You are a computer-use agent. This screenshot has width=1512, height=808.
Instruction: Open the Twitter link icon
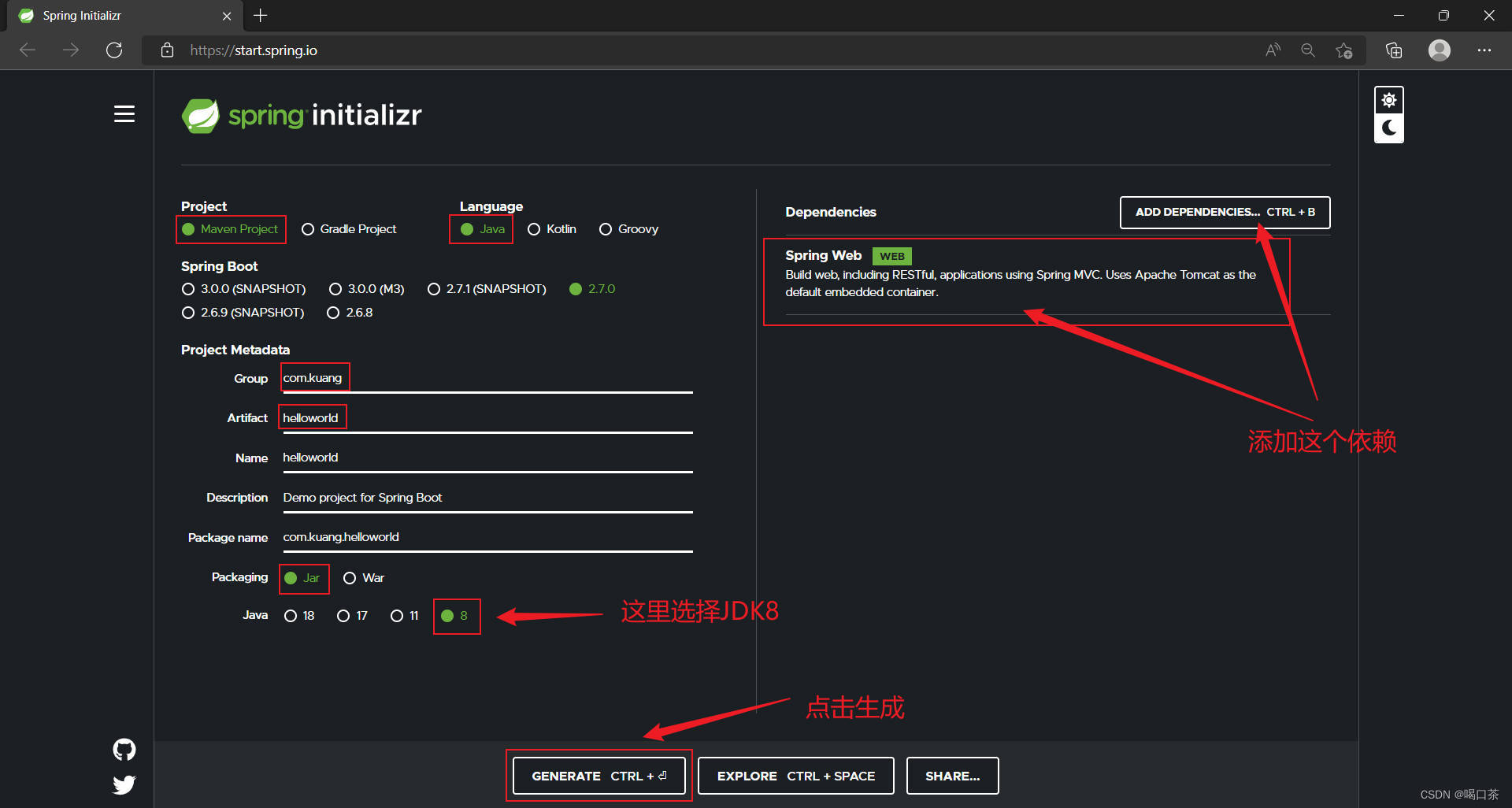pyautogui.click(x=124, y=784)
